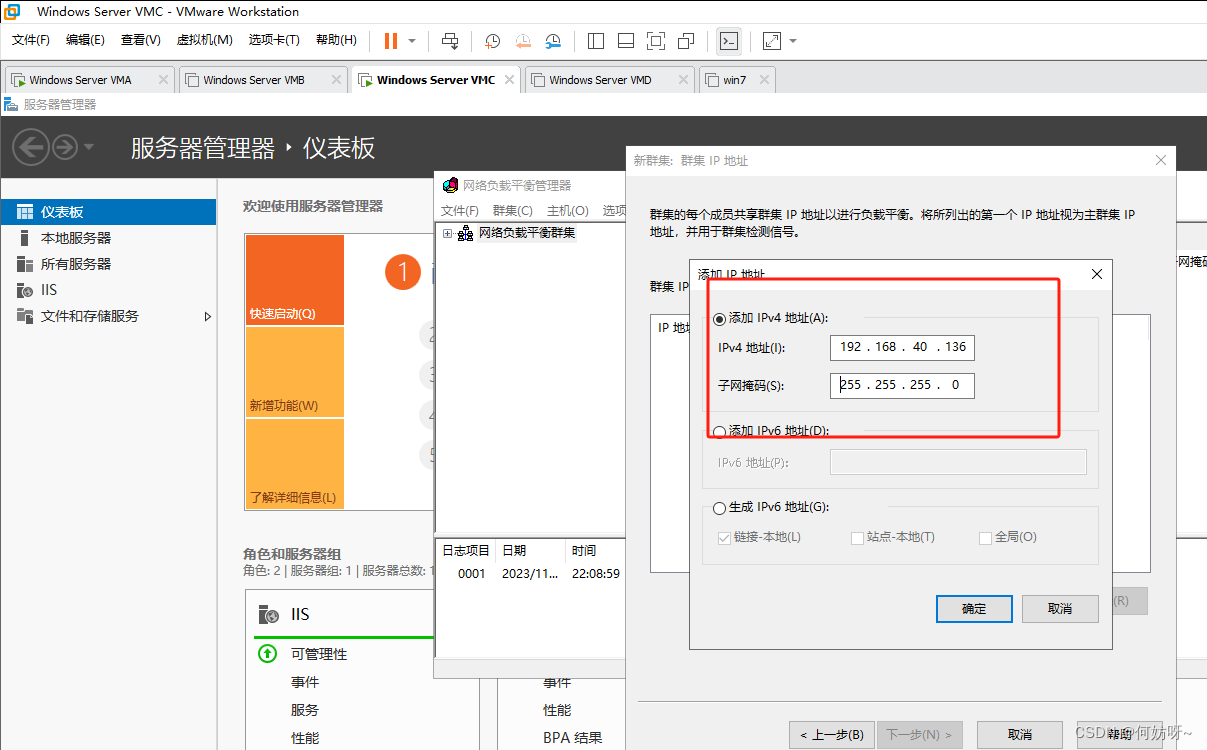Viewport: 1207px width, 750px height.
Task: Click the Server Manager back arrow
Action: (30, 148)
